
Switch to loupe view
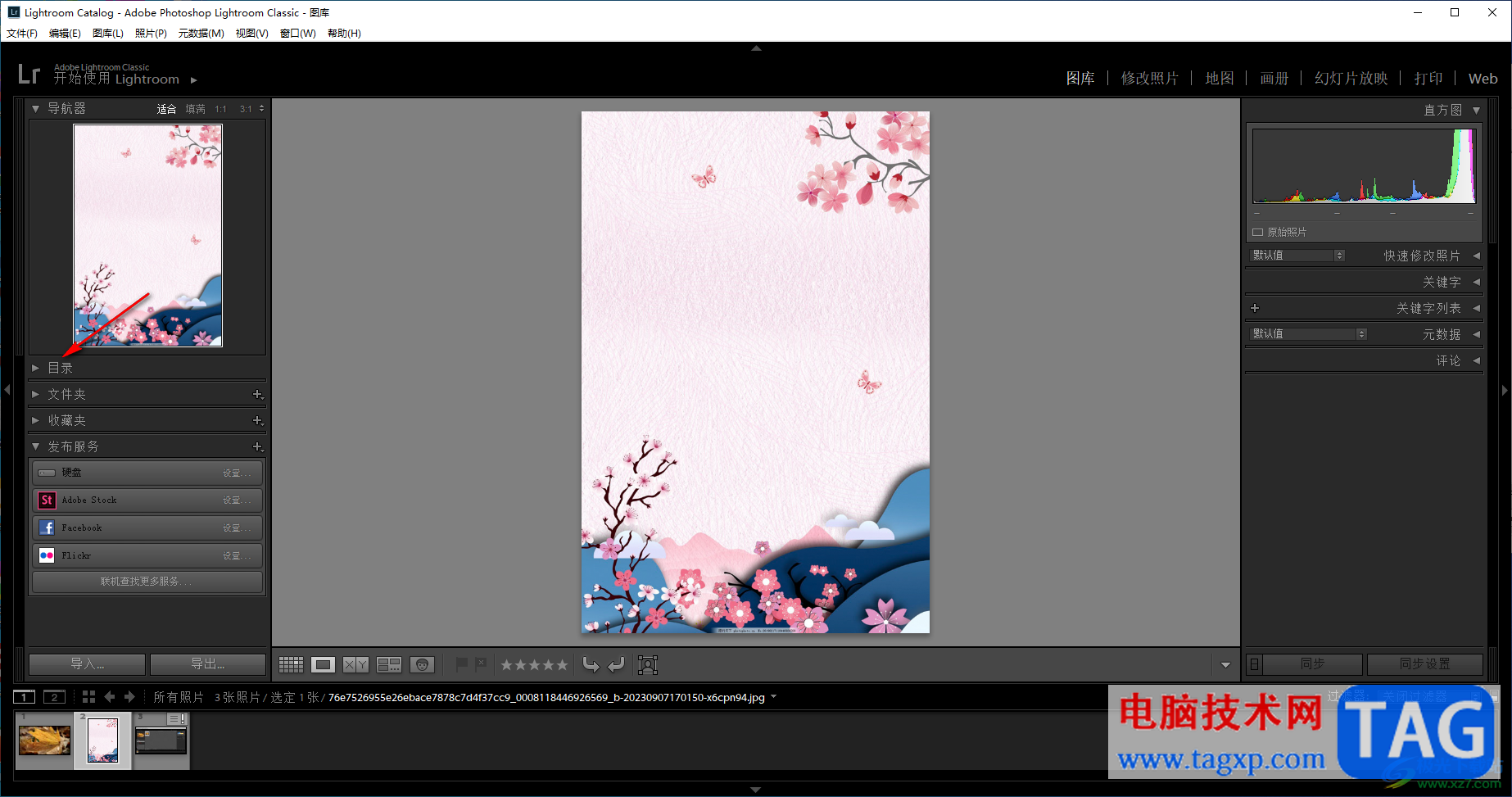pos(323,664)
